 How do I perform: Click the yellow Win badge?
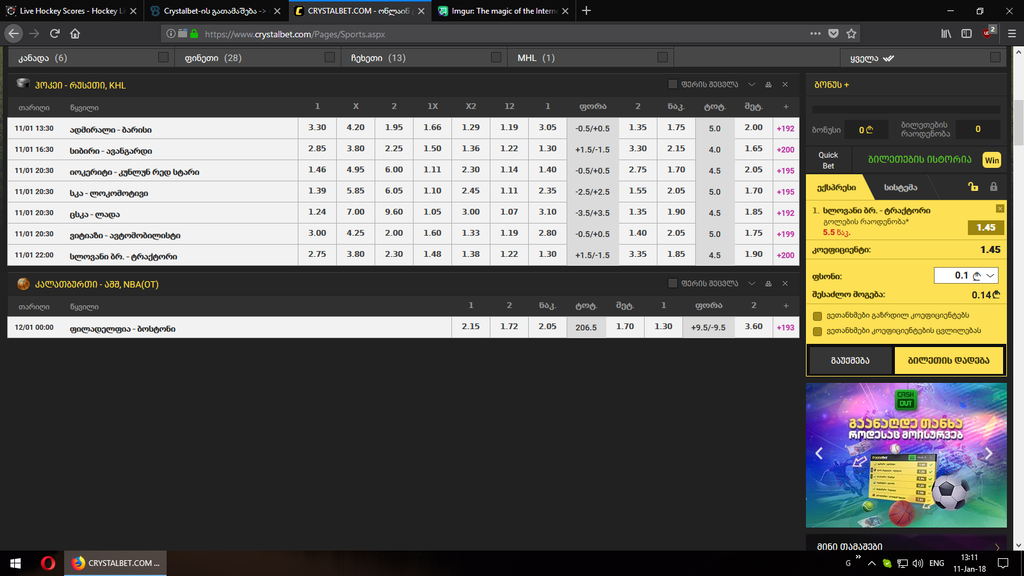pyautogui.click(x=991, y=160)
